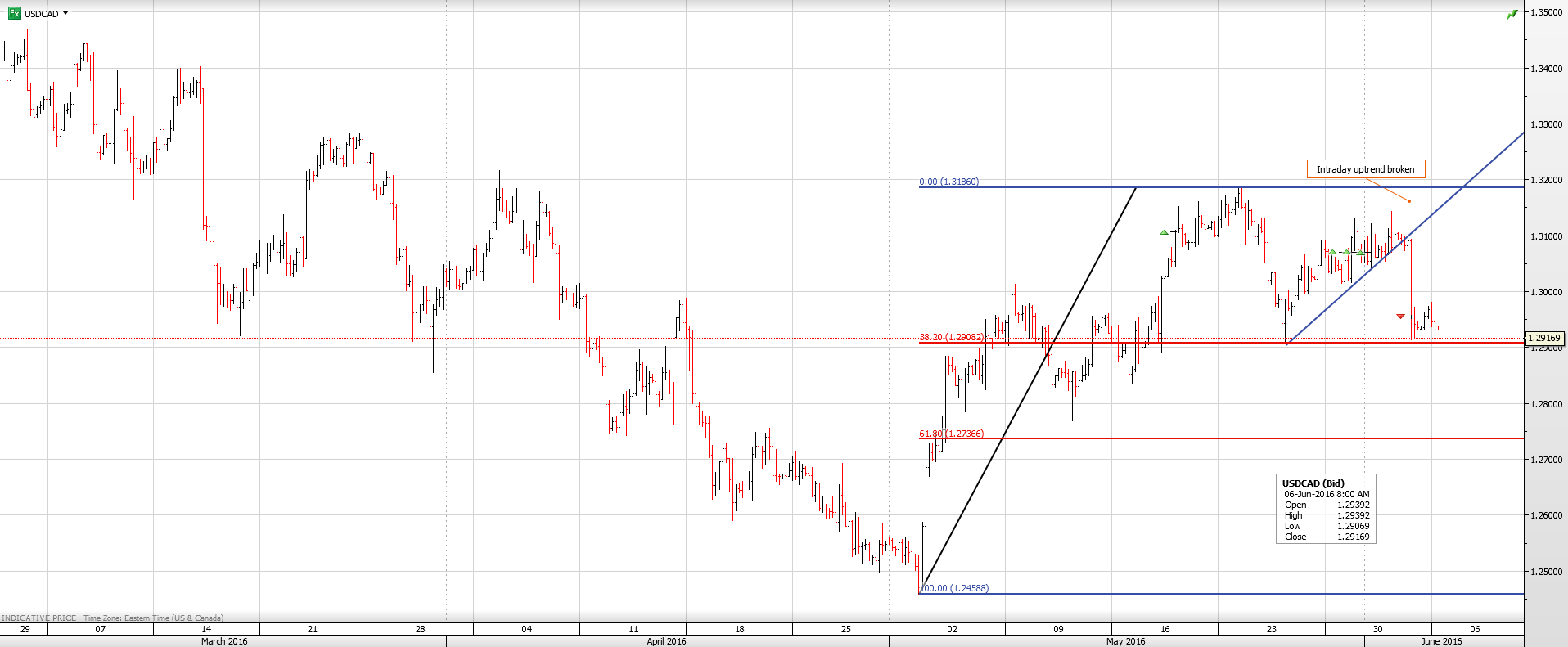Select the leftmost green buy triangle marker

tap(1164, 233)
